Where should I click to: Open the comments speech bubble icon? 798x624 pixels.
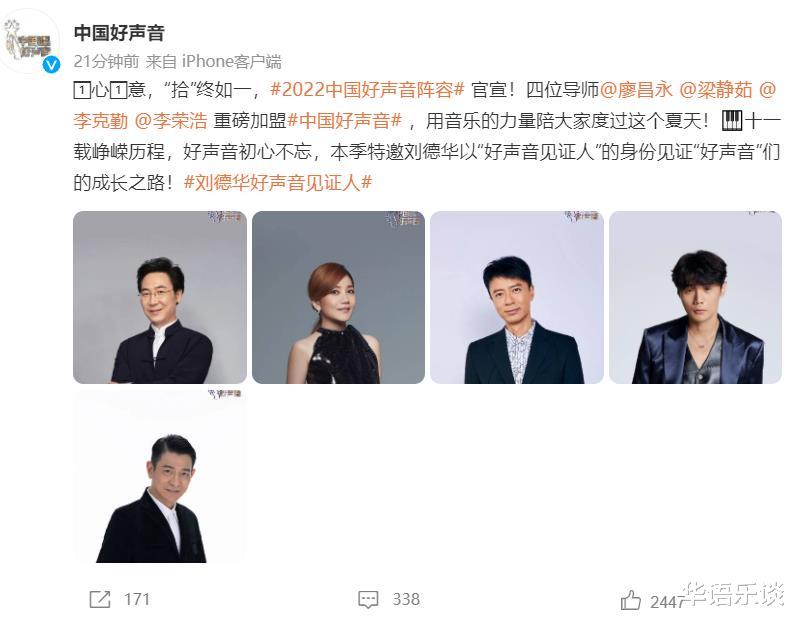point(368,599)
